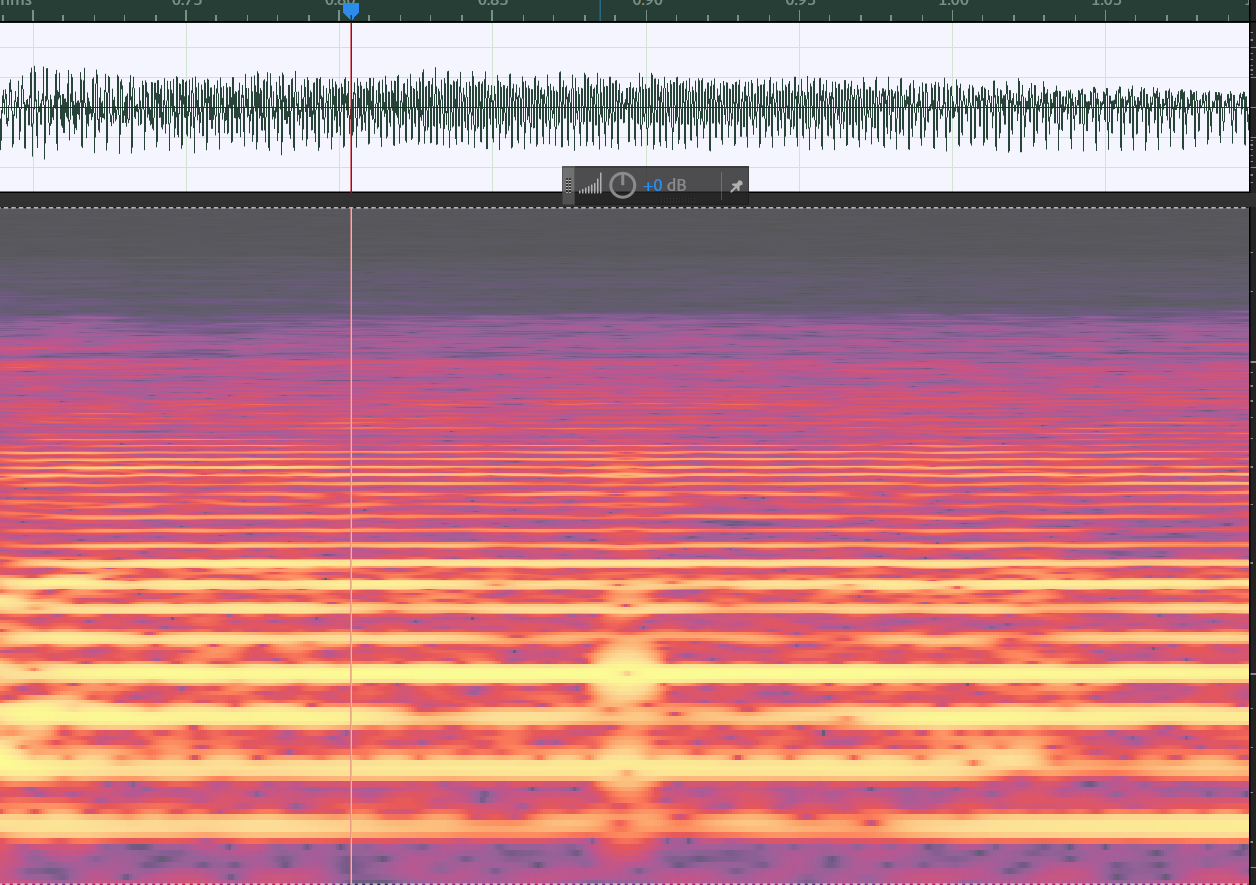Click the 0.90 mark on the time ruler

click(647, 4)
